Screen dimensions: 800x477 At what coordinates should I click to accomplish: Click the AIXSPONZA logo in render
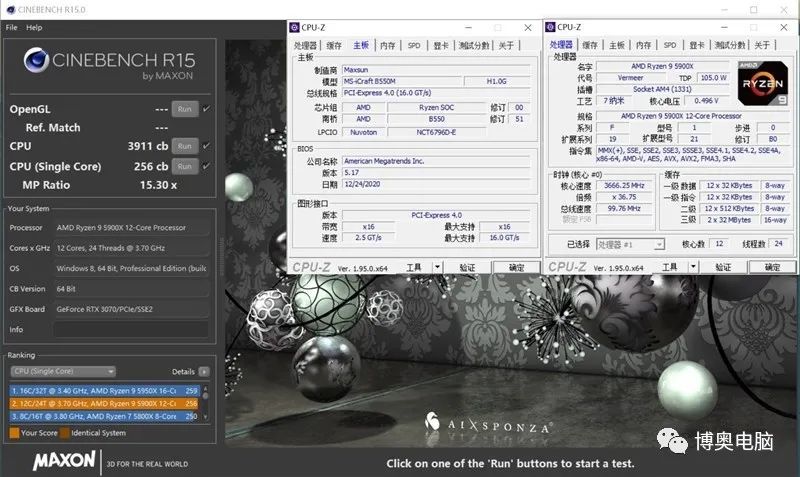[x=488, y=423]
